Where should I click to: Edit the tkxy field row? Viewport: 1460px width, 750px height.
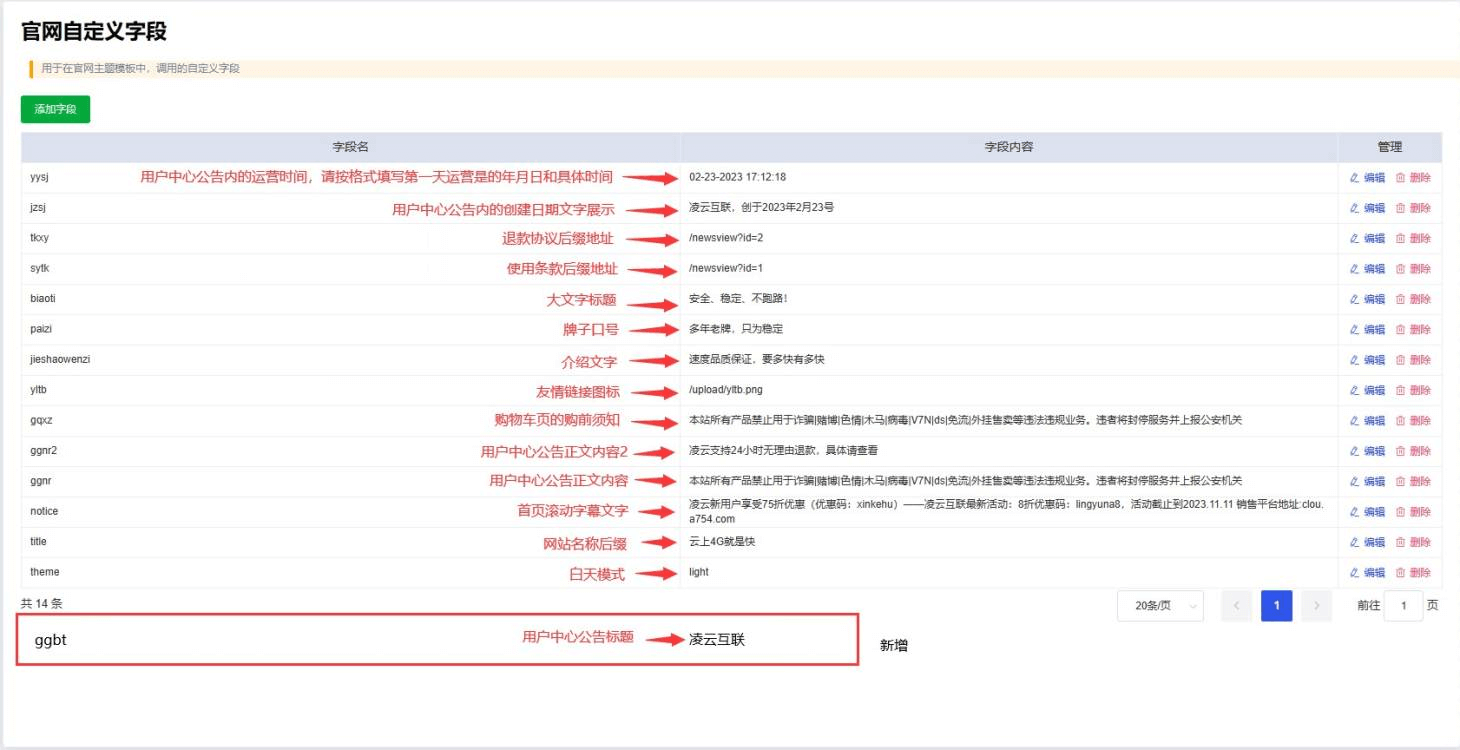[1367, 238]
